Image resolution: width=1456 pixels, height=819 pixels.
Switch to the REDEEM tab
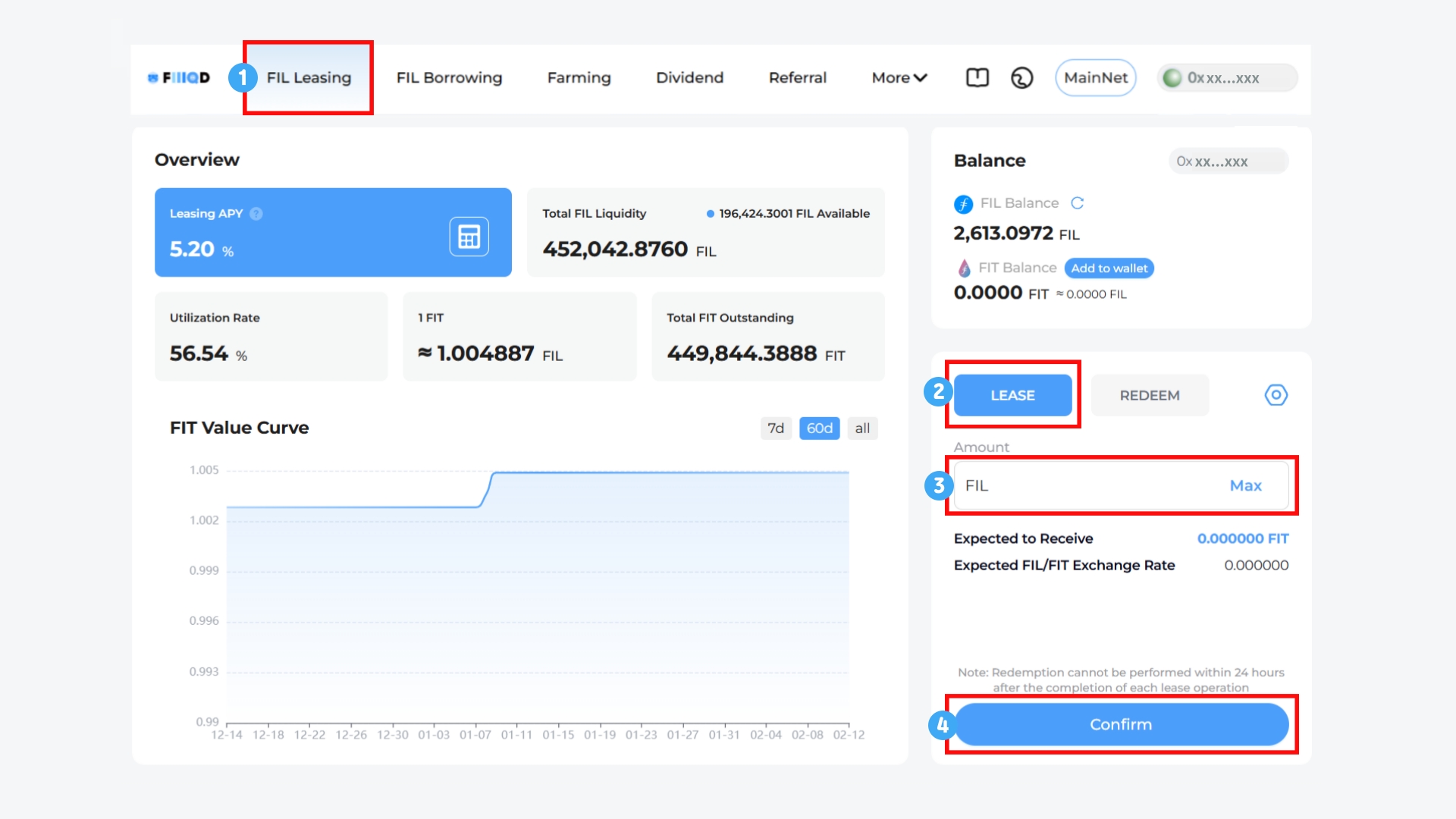pyautogui.click(x=1149, y=395)
